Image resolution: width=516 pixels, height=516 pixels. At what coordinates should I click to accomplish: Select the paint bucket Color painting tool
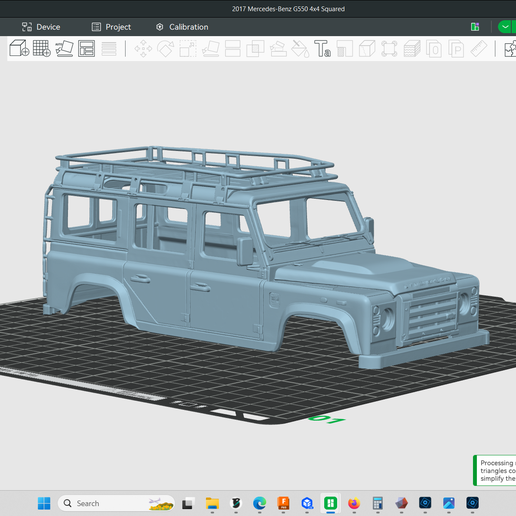point(300,49)
